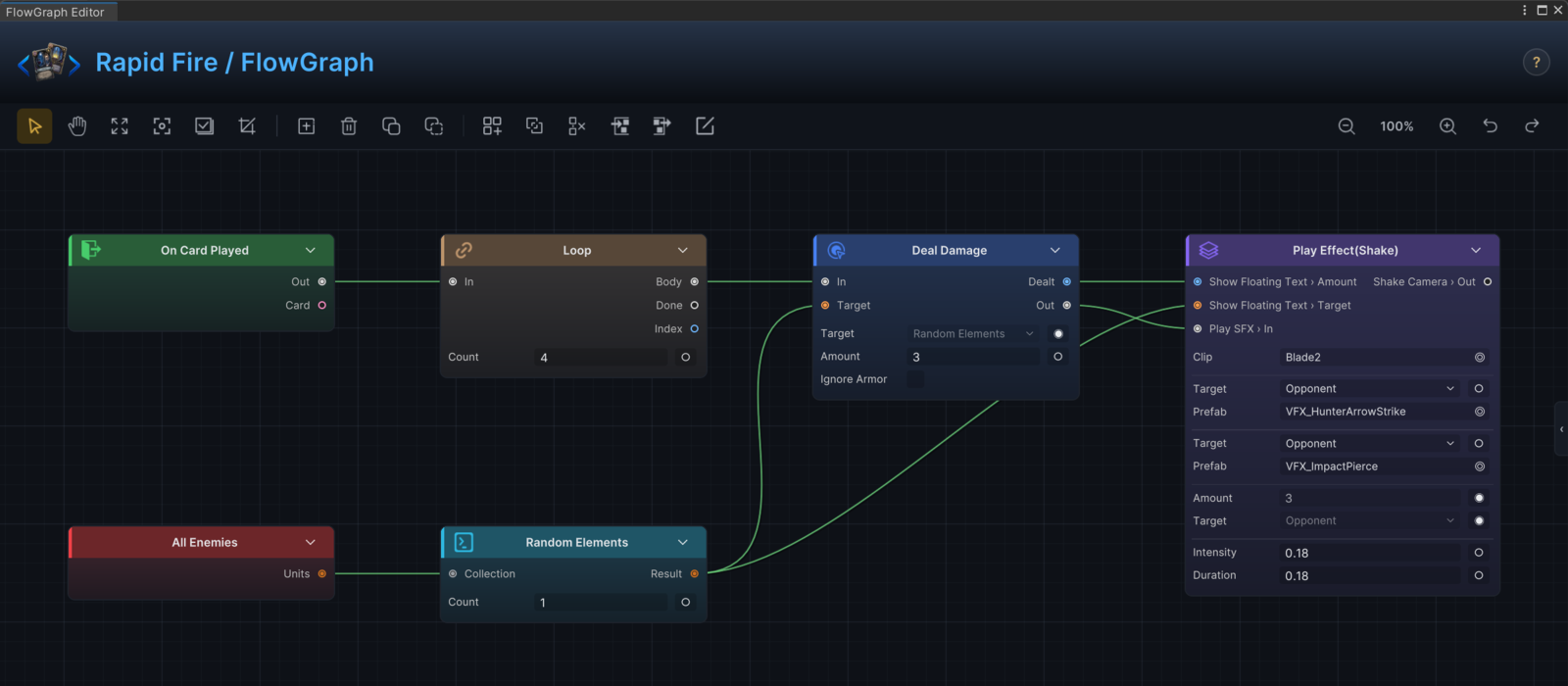Click the Shake Camera Out port
Viewport: 1568px width, 686px height.
[1488, 282]
